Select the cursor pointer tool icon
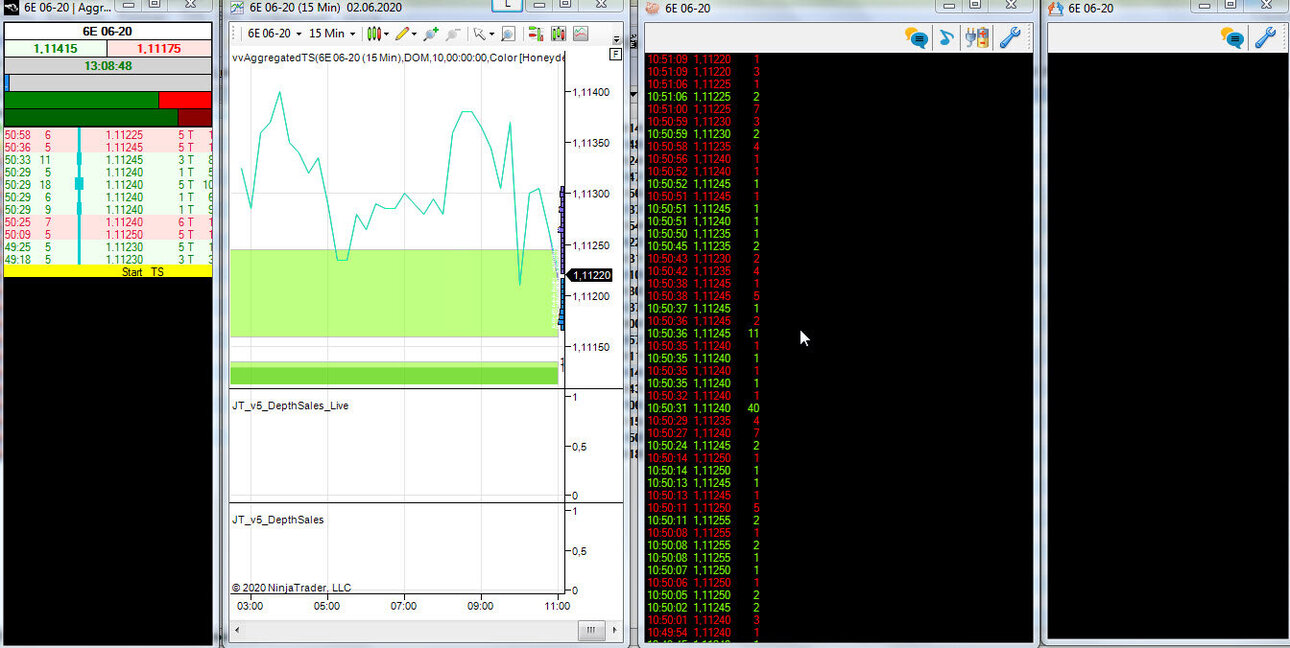 480,33
